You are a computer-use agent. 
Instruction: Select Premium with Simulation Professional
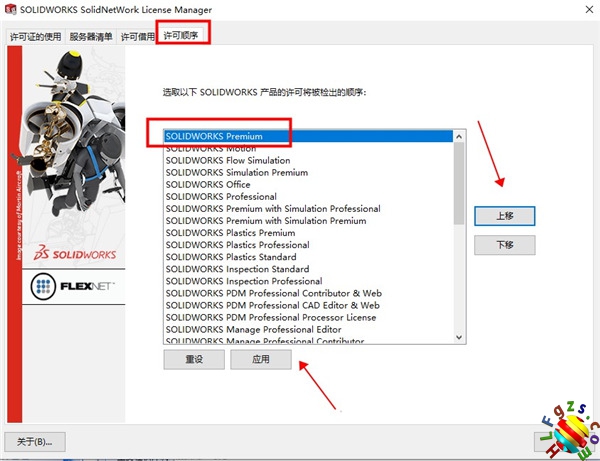(309, 209)
